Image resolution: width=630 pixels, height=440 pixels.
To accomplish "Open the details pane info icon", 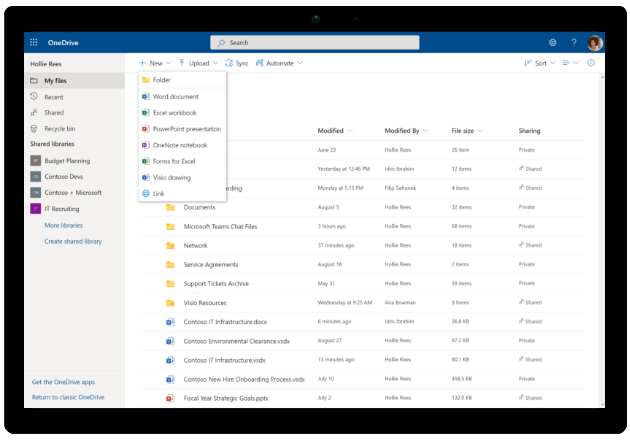I will pyautogui.click(x=591, y=63).
